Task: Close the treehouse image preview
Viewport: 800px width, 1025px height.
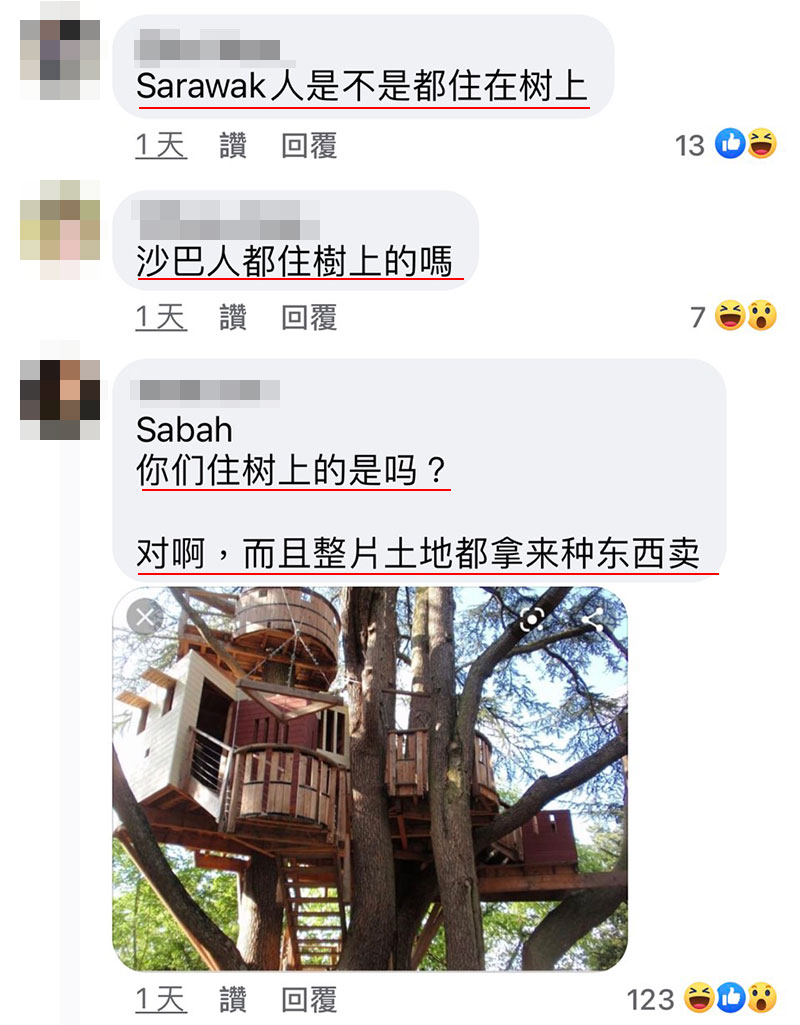Action: pyautogui.click(x=144, y=616)
